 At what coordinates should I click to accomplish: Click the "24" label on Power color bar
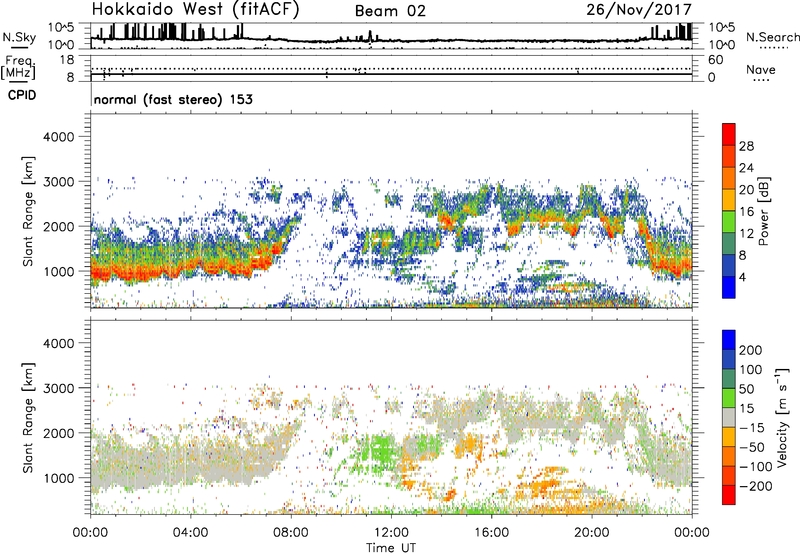click(x=746, y=168)
